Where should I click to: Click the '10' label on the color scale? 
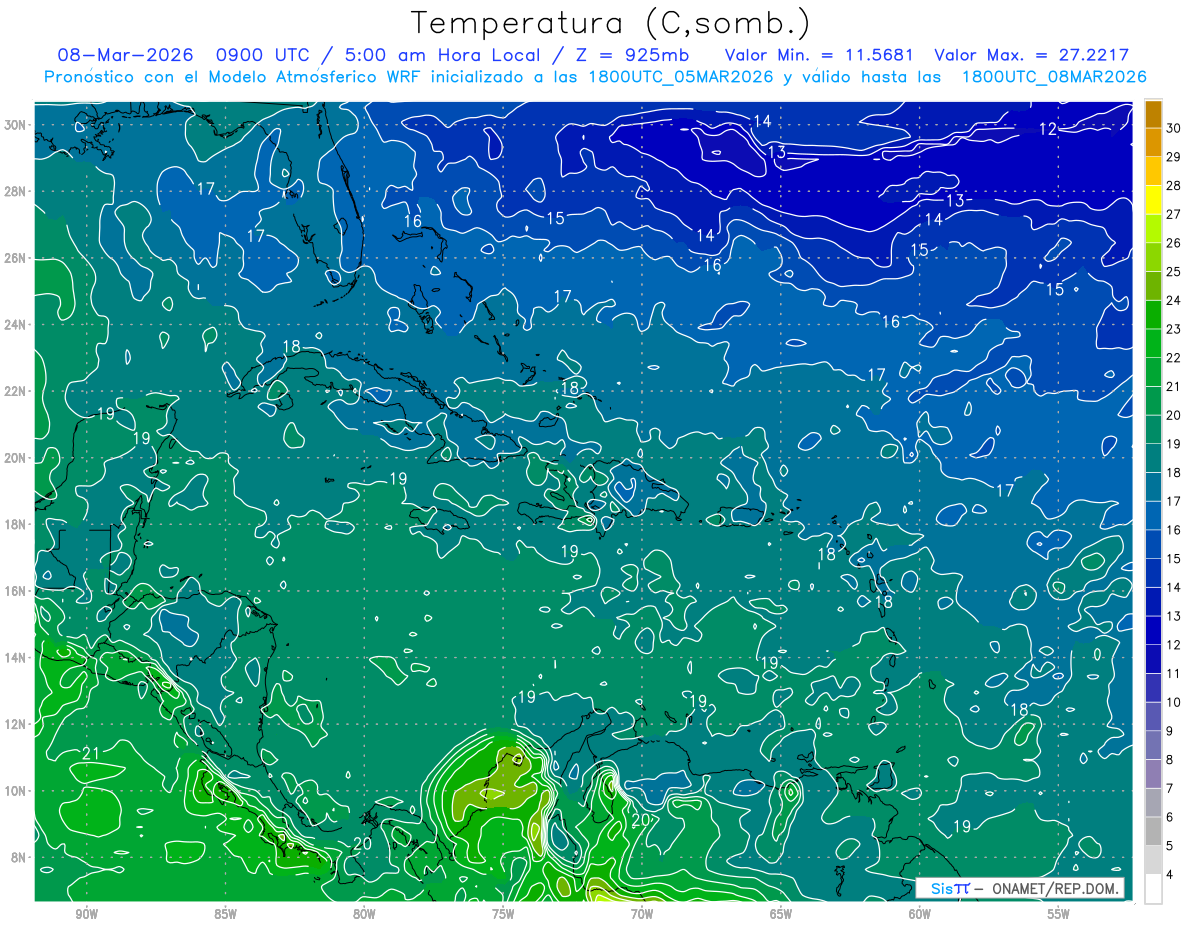tap(1174, 703)
